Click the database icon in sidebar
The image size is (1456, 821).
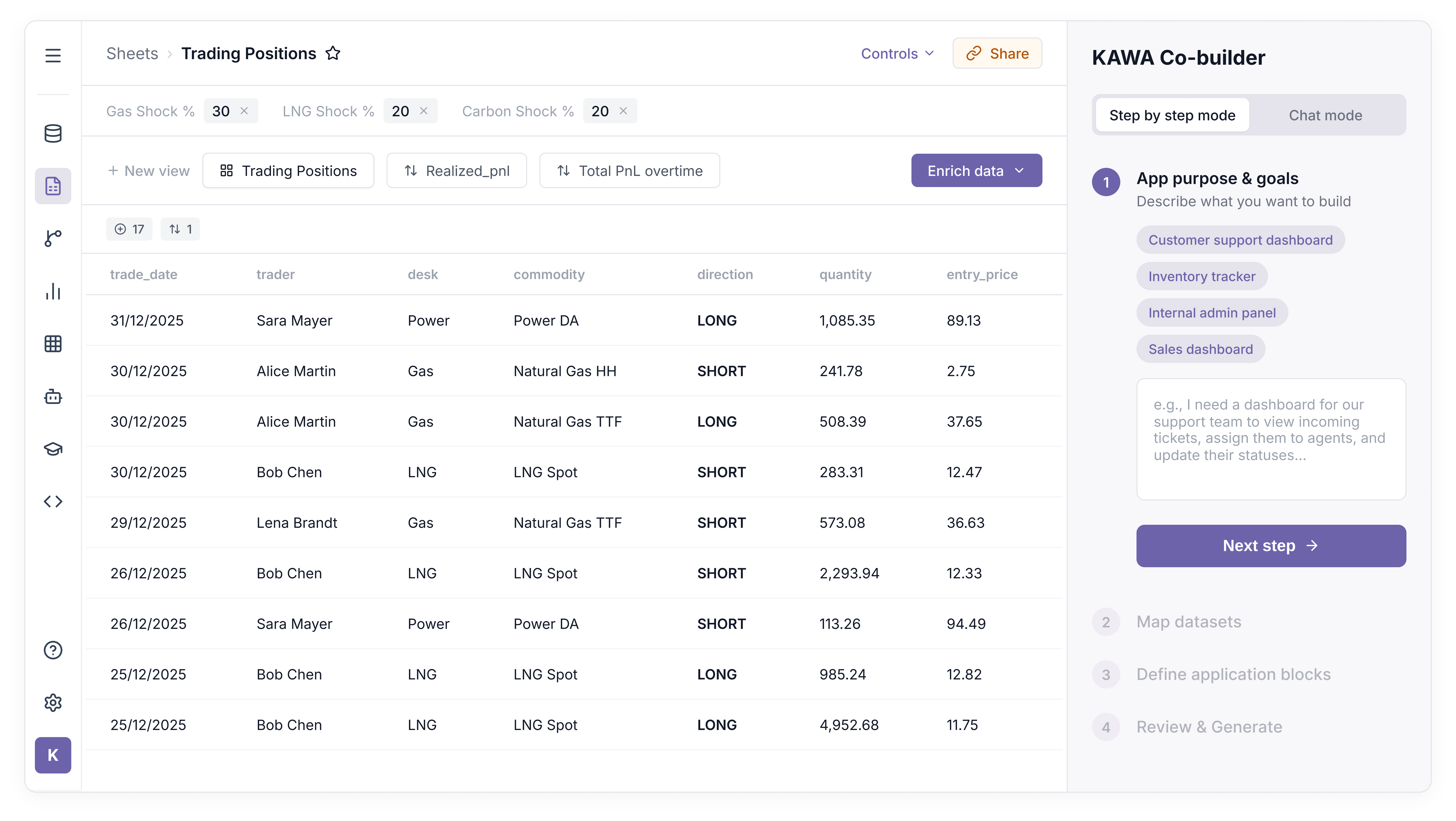pos(53,134)
